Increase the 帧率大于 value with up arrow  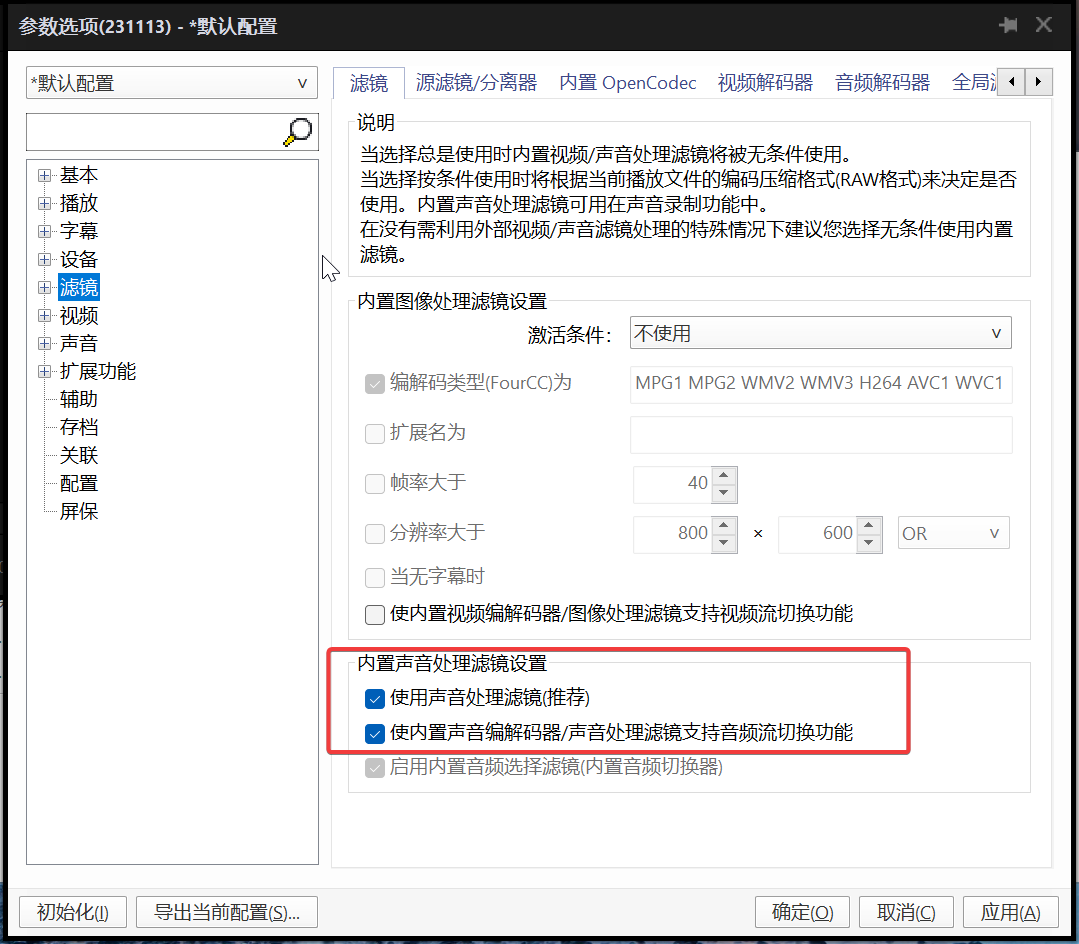click(723, 475)
